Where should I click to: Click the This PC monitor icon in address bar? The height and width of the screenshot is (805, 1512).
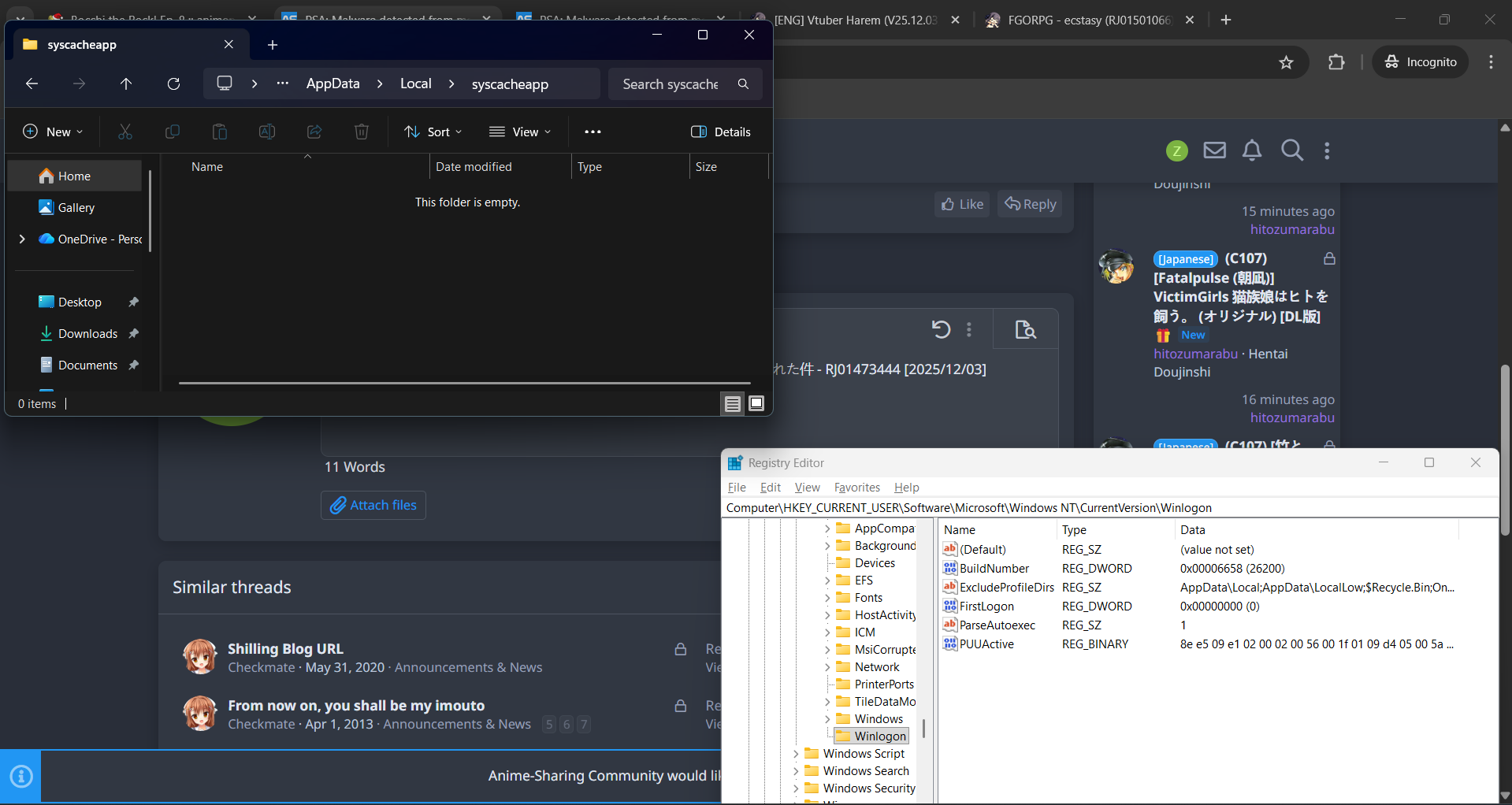(x=225, y=83)
